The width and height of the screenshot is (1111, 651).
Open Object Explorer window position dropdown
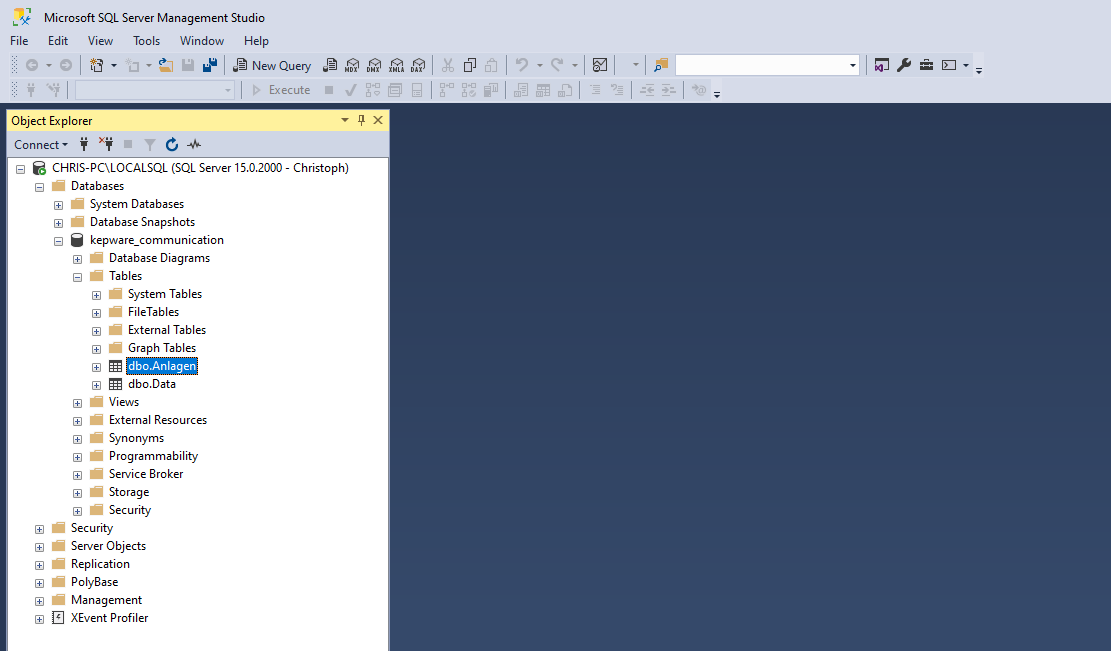pos(345,120)
